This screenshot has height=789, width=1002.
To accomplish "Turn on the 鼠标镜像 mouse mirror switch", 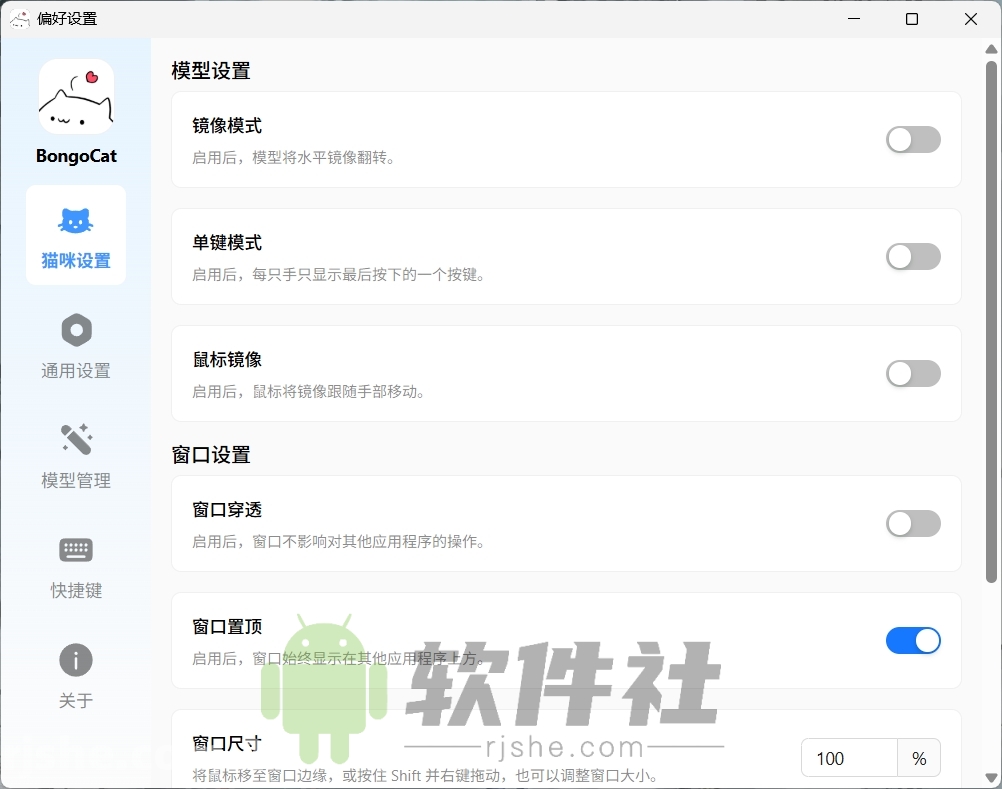I will tap(913, 373).
